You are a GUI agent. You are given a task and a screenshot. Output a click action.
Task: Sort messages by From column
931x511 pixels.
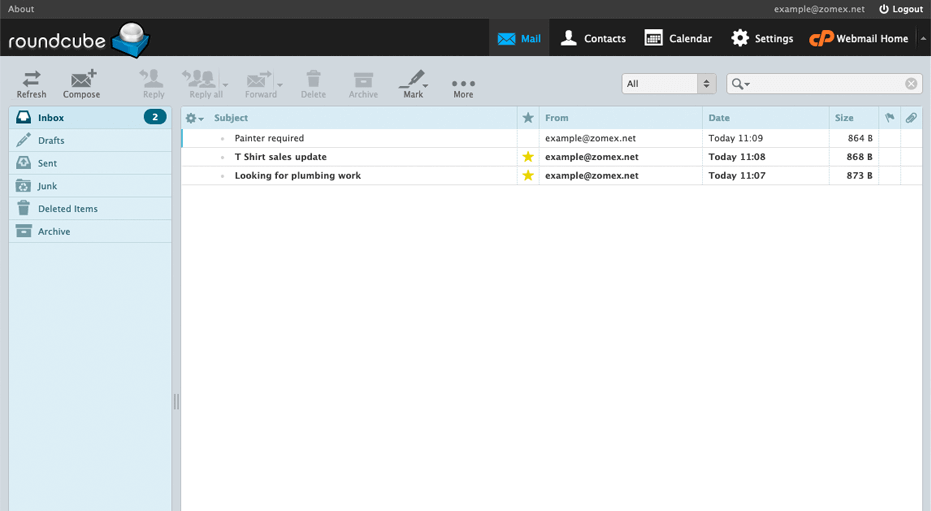pos(556,118)
